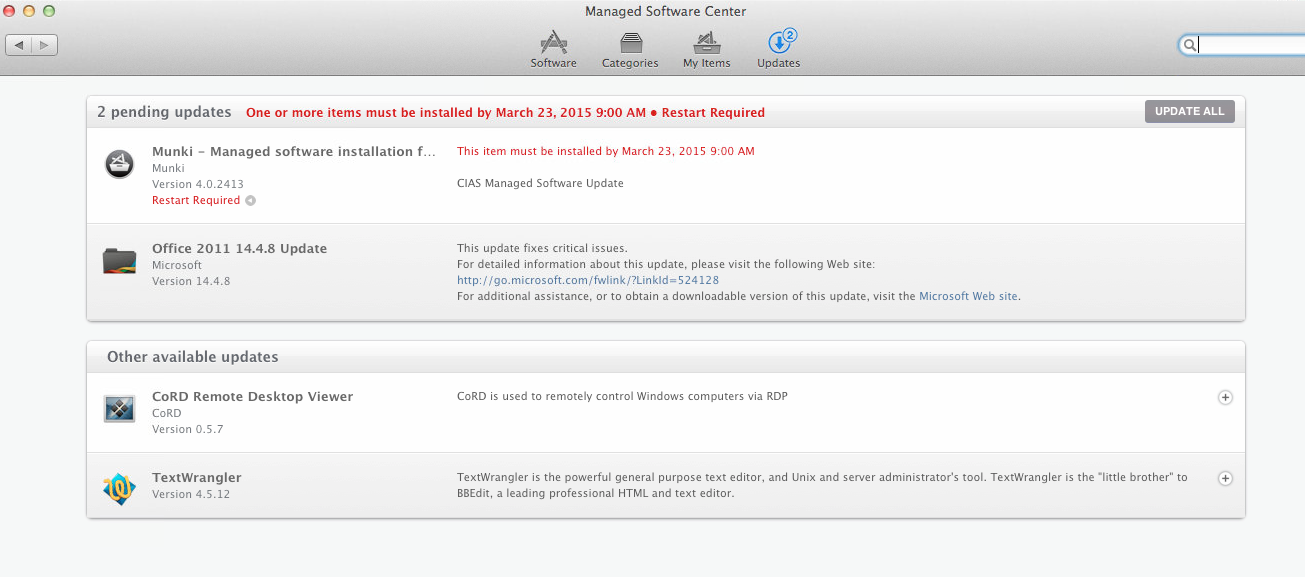Go forward with the right arrow button

[x=45, y=45]
